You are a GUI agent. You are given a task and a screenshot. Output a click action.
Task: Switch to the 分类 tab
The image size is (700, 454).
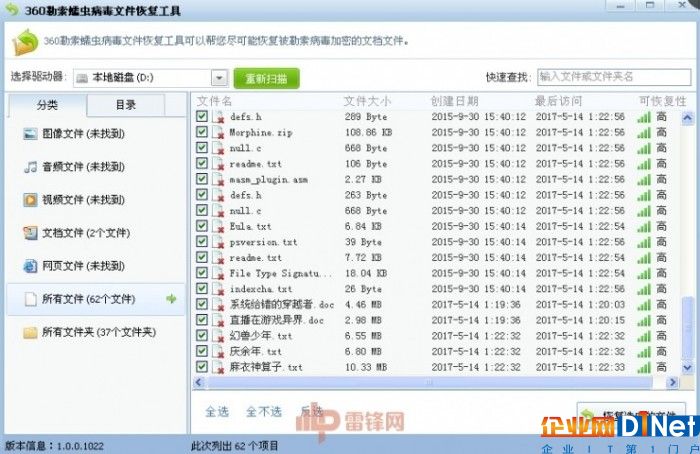(47, 105)
